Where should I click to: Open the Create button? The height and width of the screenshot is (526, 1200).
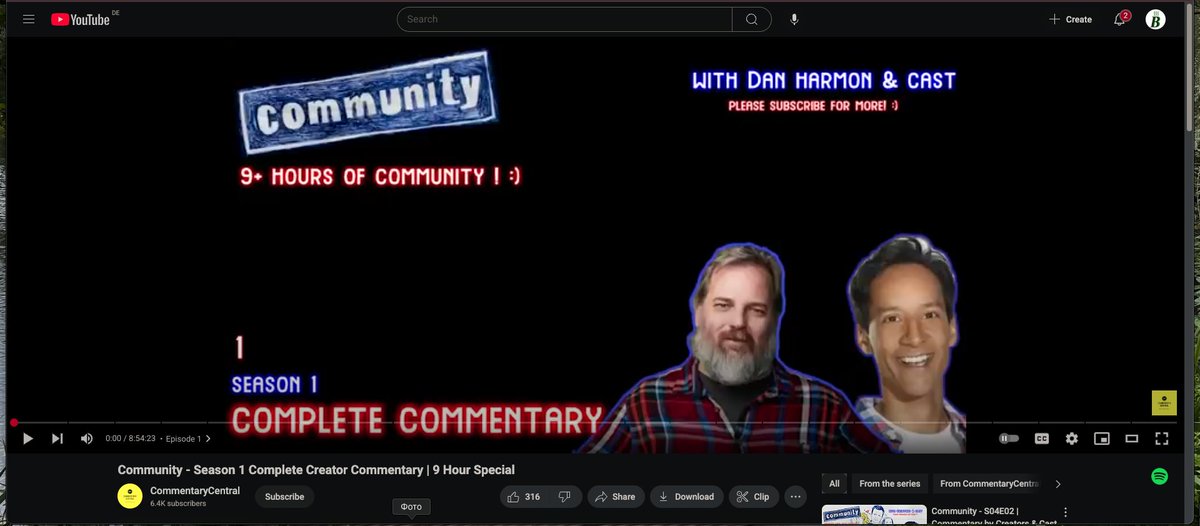tap(1070, 19)
